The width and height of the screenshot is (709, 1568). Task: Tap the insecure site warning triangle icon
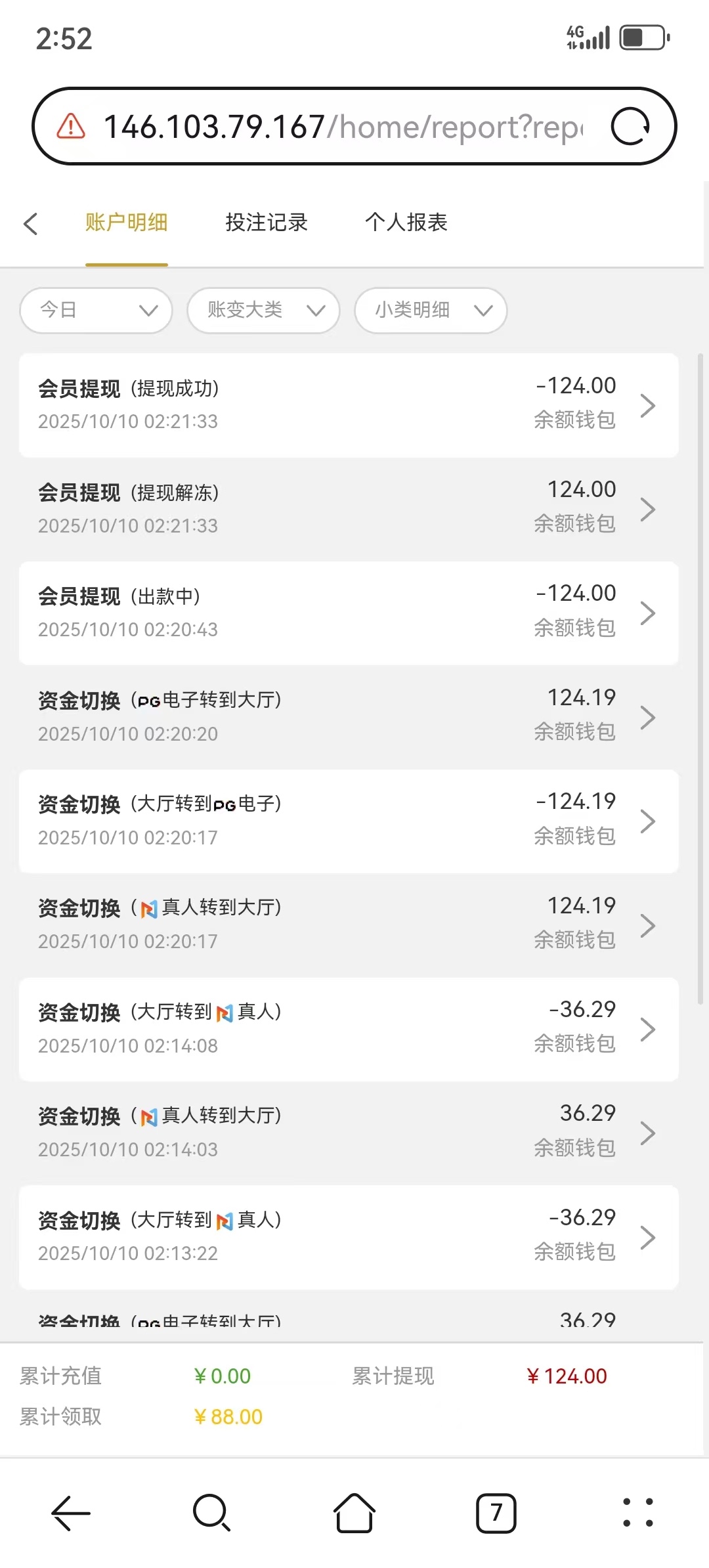coord(71,126)
